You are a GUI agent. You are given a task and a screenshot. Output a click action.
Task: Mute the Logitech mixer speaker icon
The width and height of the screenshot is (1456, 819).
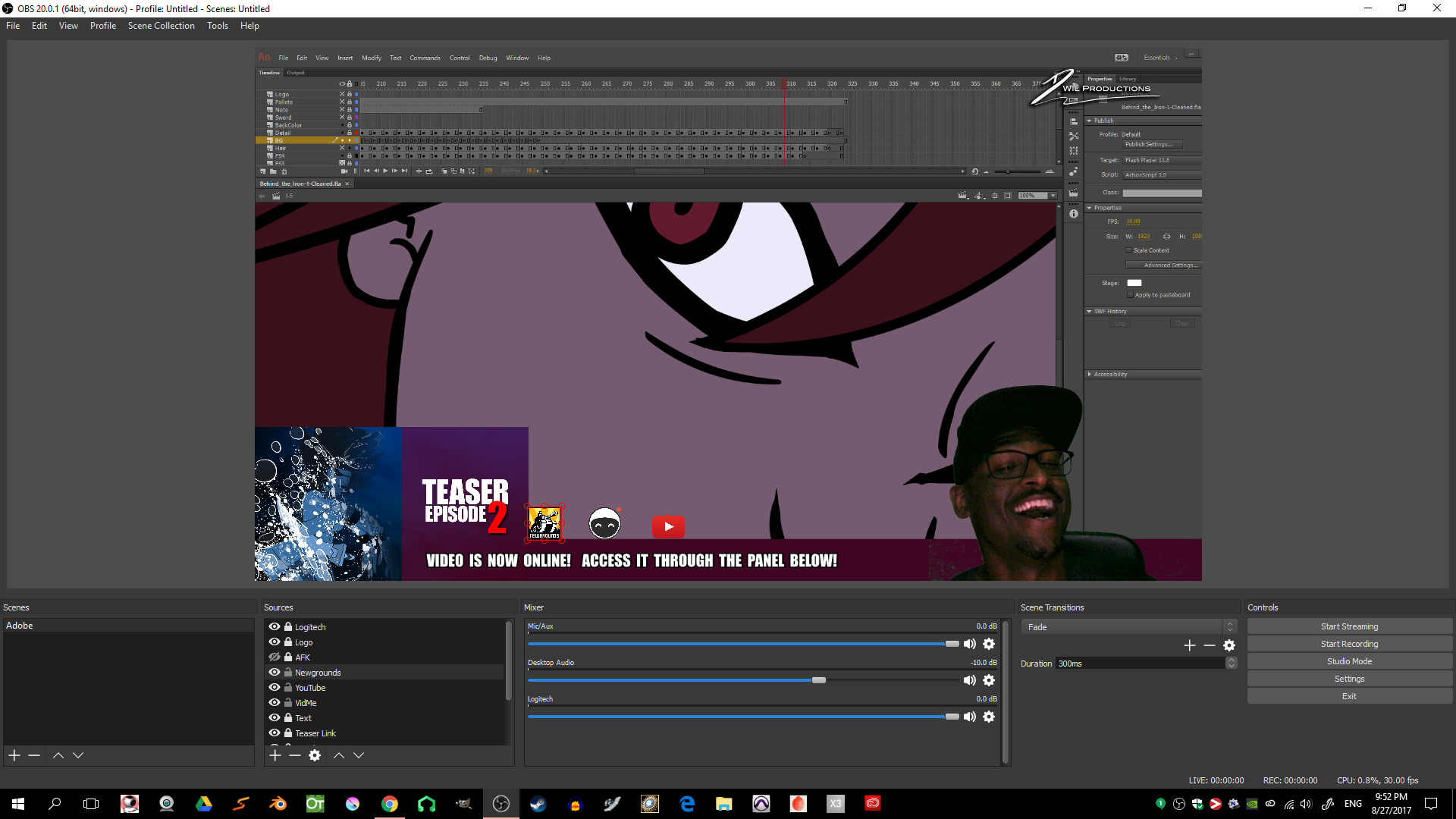pos(970,717)
